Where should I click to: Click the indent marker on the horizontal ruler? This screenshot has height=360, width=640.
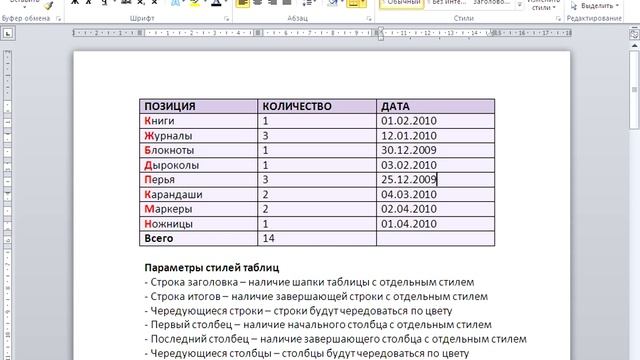[x=380, y=33]
